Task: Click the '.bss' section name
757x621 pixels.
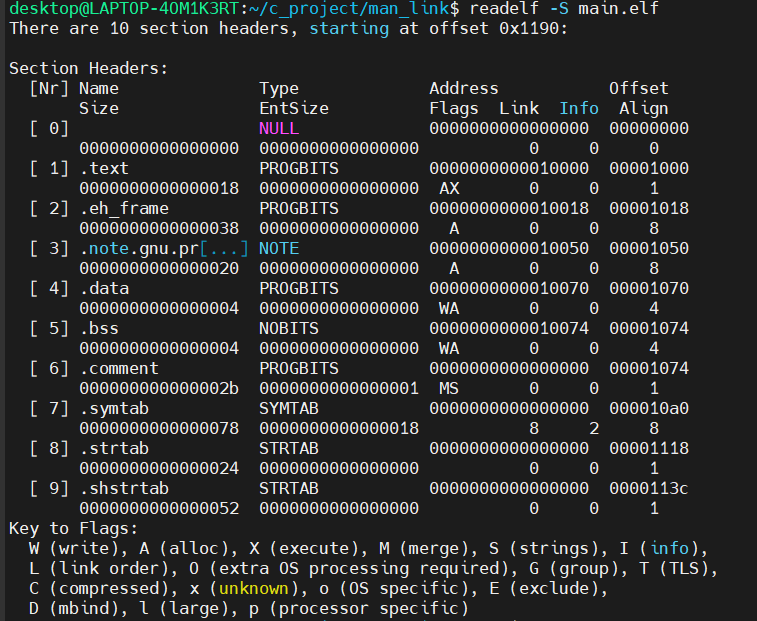Action: click(x=99, y=329)
